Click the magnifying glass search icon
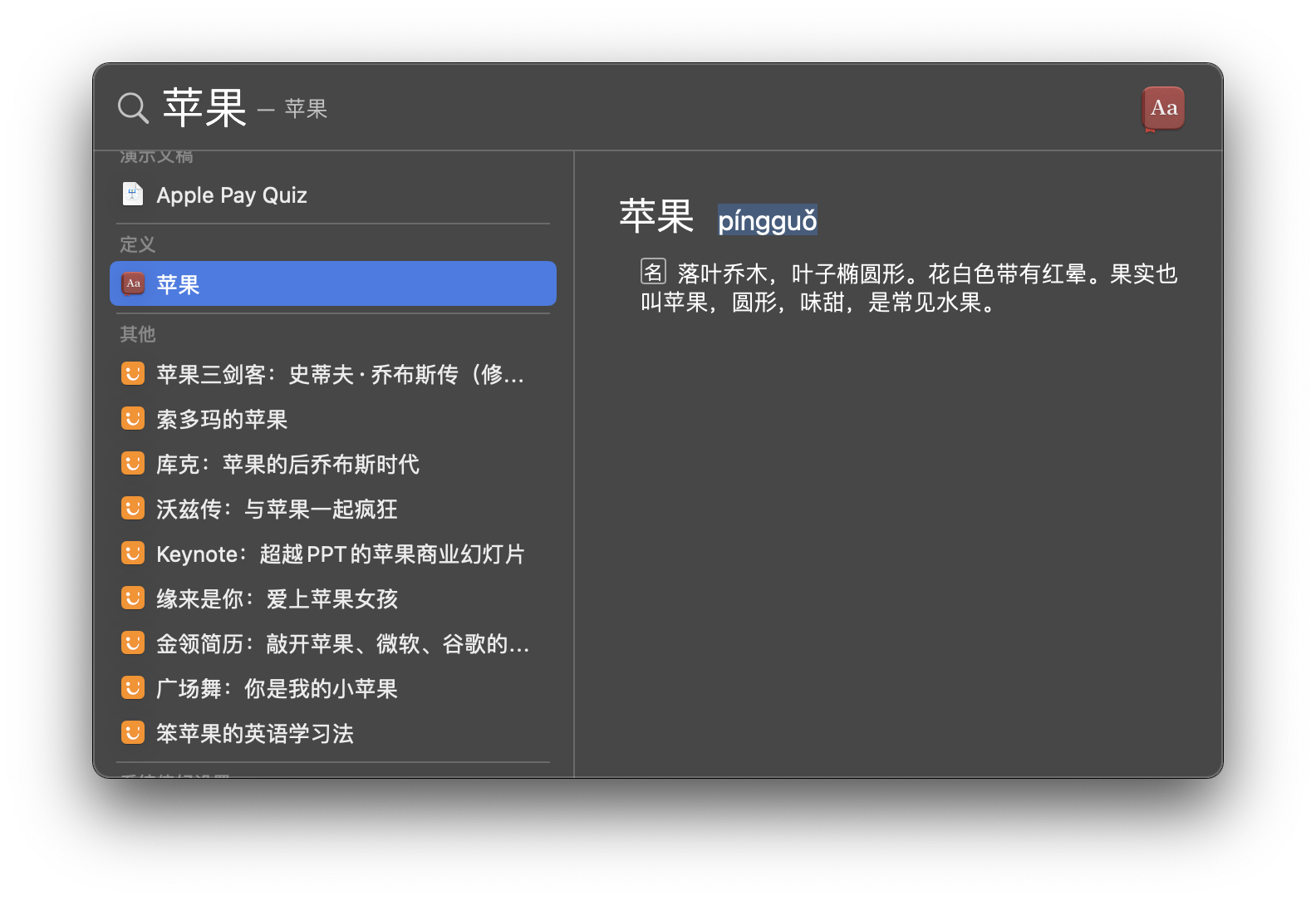 (133, 108)
